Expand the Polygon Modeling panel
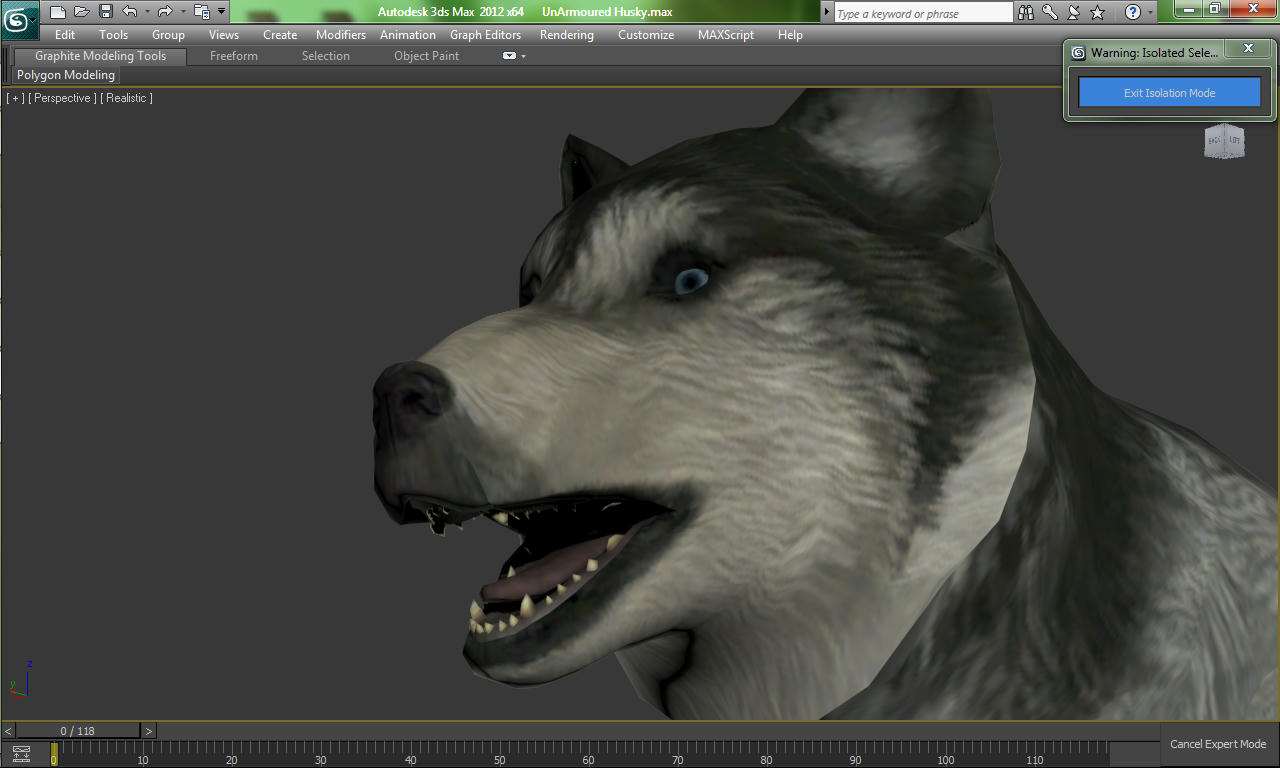1280x768 pixels. [x=66, y=75]
